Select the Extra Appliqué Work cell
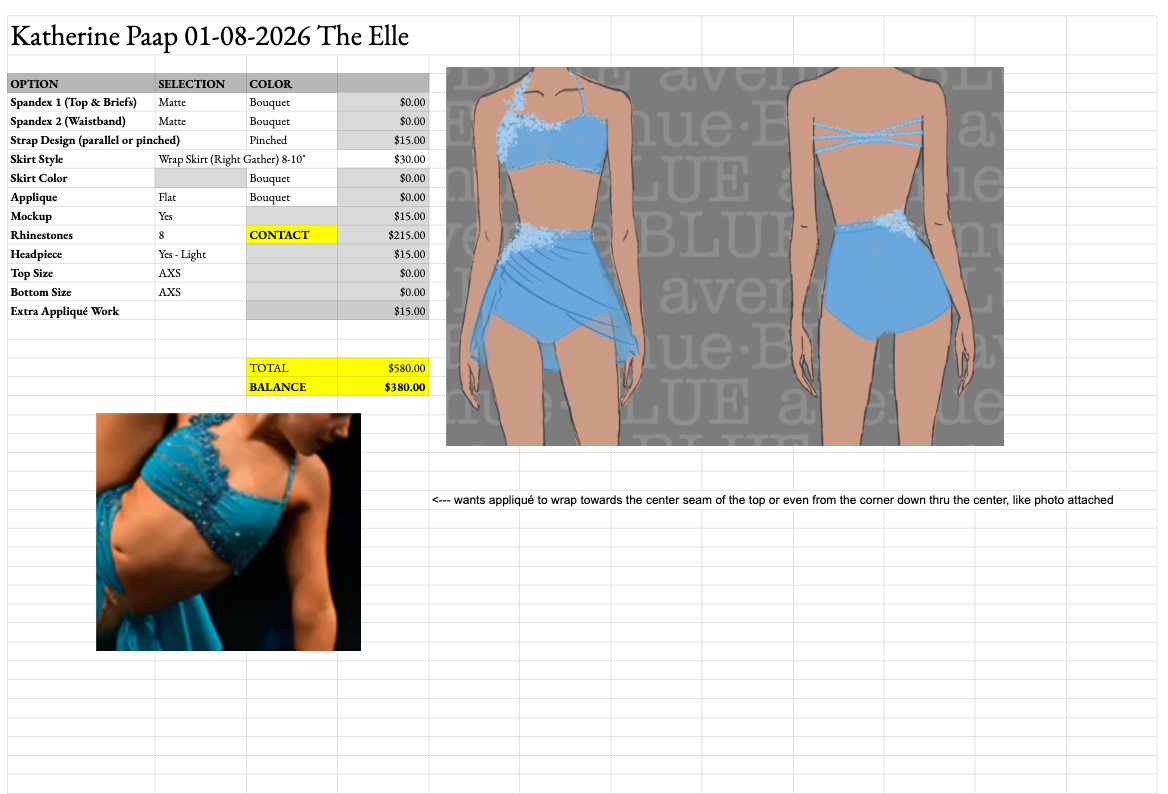The image size is (1168, 794). [81, 311]
